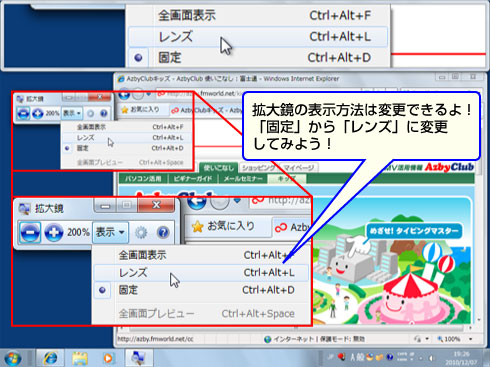
Task: Select the 固定 radio item in the small Magnifier menu
Action: tap(127, 148)
